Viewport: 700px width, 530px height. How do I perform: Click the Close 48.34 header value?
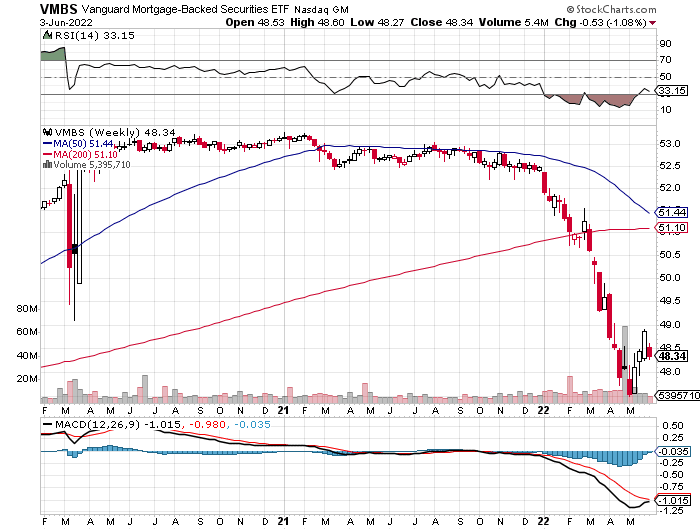click(x=442, y=22)
